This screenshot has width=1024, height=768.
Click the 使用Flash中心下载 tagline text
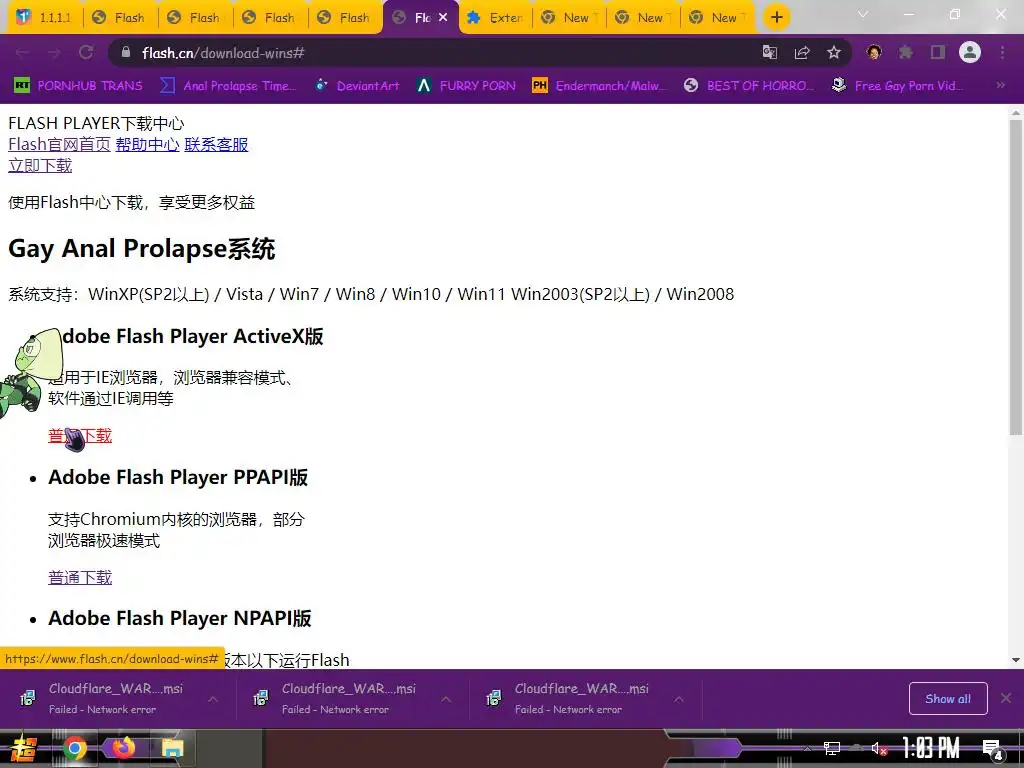[131, 202]
